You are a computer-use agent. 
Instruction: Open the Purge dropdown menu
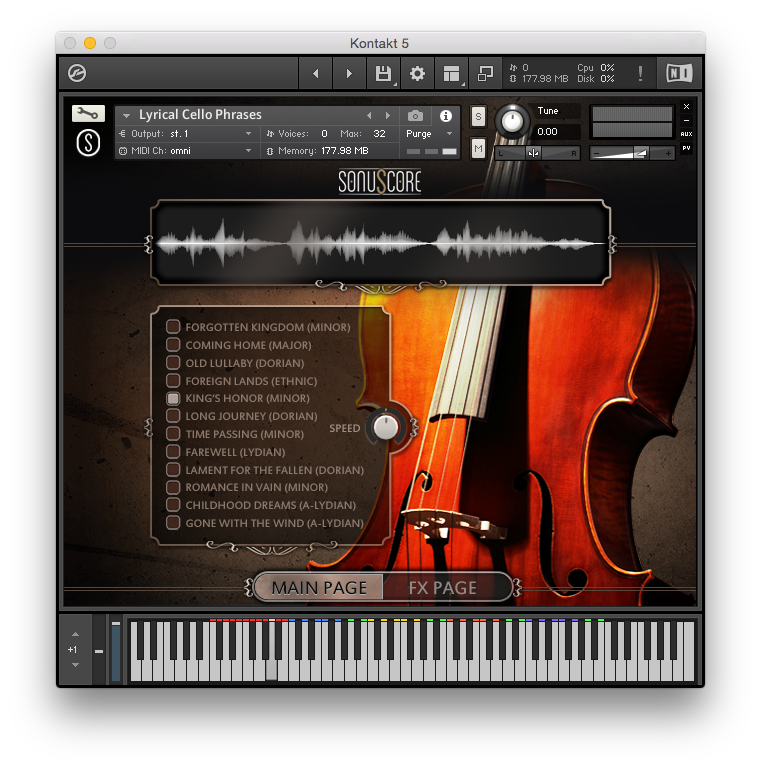pyautogui.click(x=429, y=133)
